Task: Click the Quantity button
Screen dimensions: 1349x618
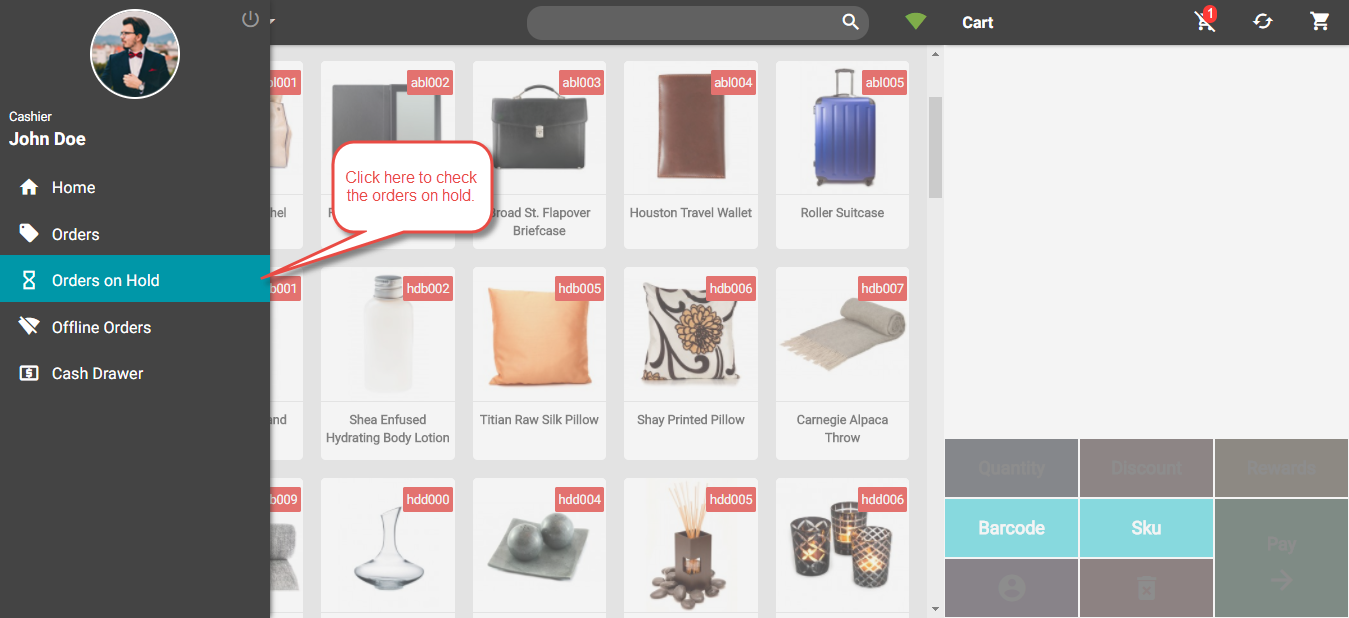Action: pos(1011,468)
